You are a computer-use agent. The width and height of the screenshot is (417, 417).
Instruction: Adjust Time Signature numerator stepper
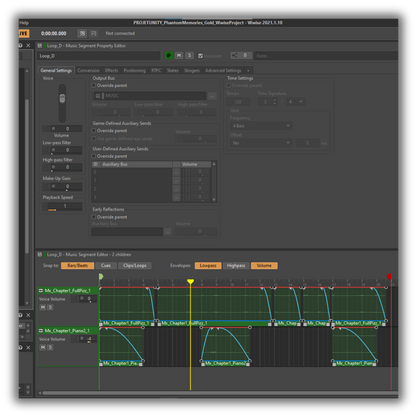[x=275, y=102]
